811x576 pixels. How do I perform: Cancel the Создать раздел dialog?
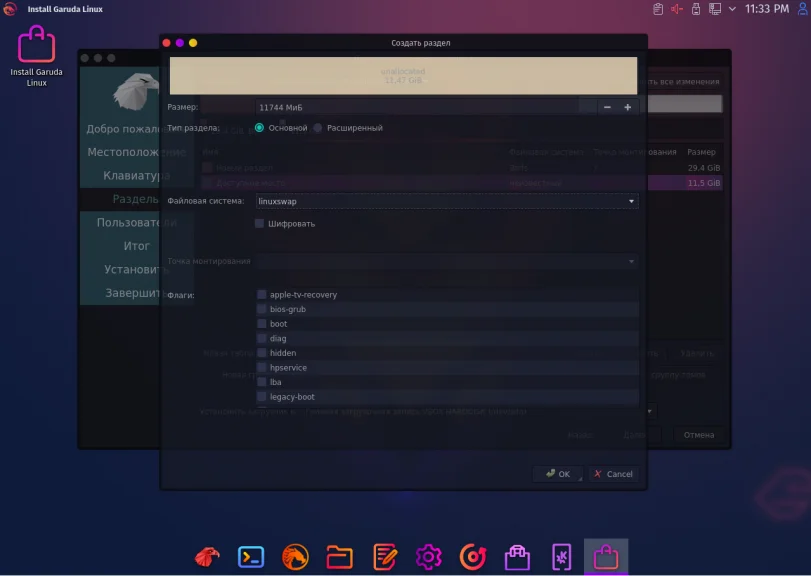613,473
